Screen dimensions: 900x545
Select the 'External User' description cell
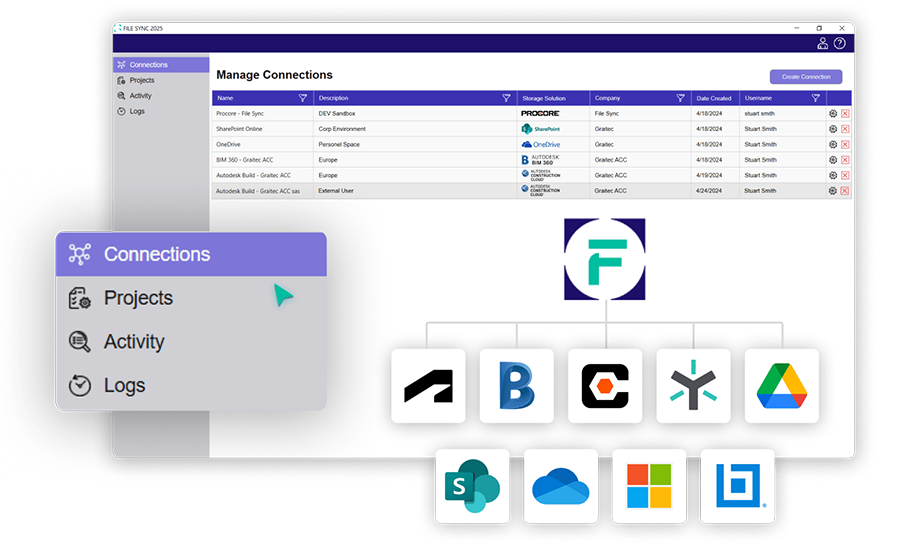click(415, 190)
